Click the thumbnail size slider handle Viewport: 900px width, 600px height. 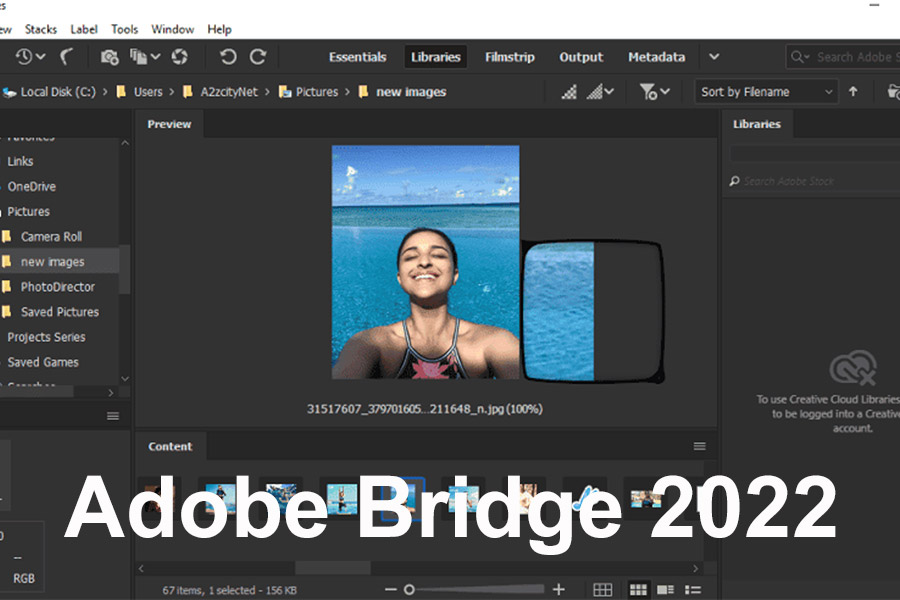pos(409,590)
